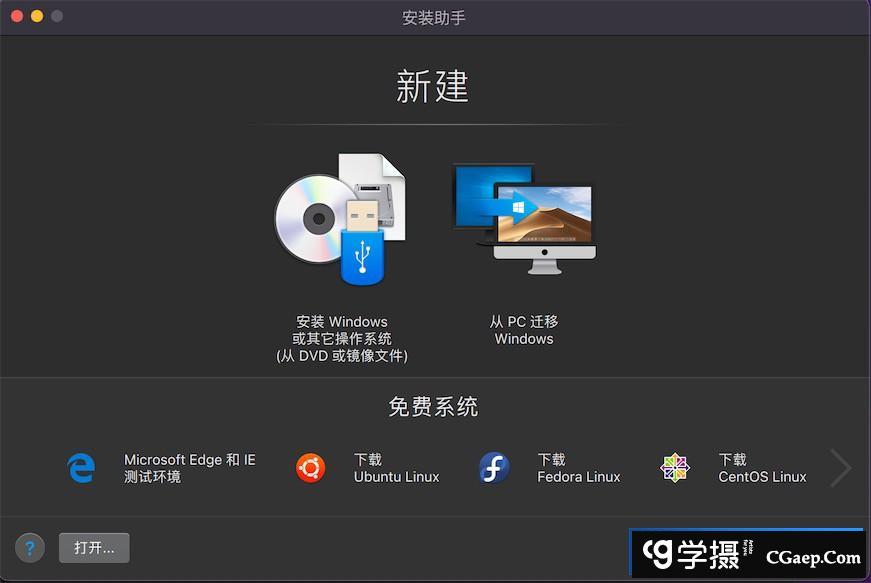This screenshot has height=583, width=871.
Task: Choose 下载 Ubuntu Linux text
Action: point(396,468)
